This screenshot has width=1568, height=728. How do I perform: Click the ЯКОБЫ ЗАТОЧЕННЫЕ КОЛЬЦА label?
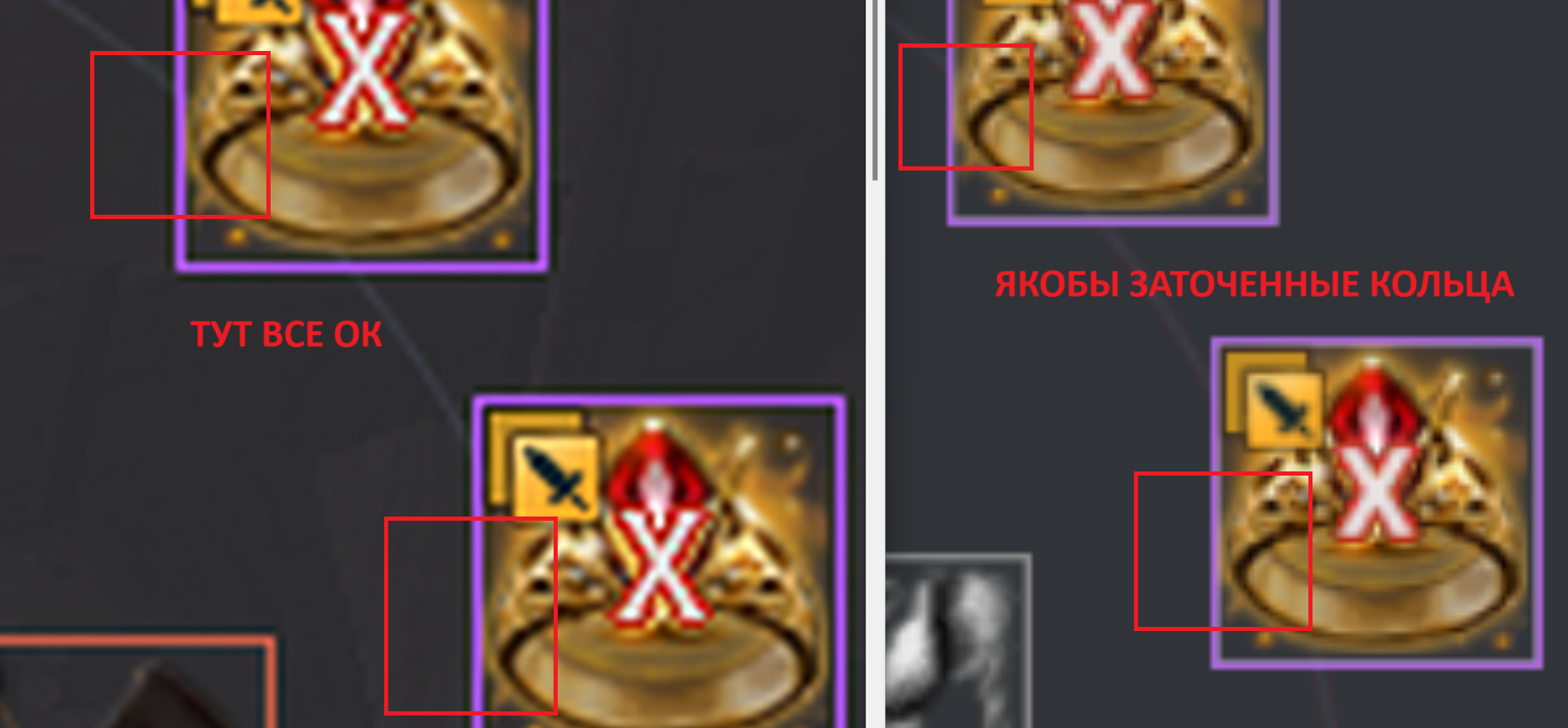[x=1254, y=285]
